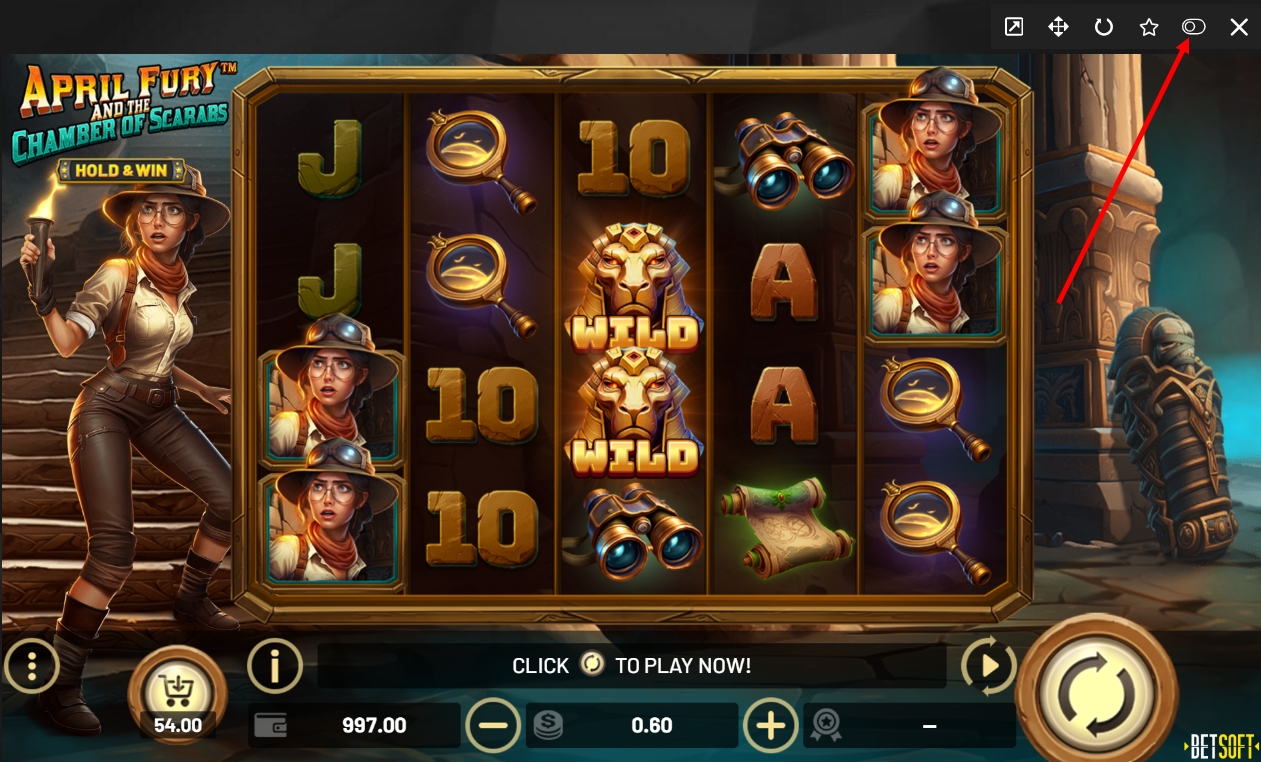Click the balance field showing 997.00

coord(355,726)
